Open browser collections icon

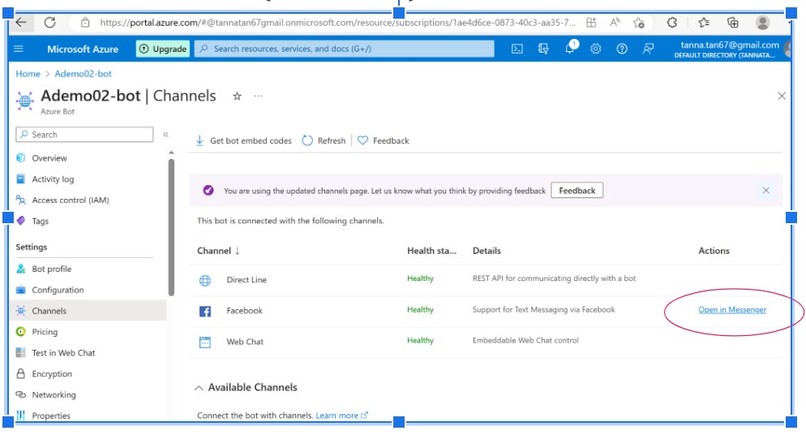tap(732, 22)
